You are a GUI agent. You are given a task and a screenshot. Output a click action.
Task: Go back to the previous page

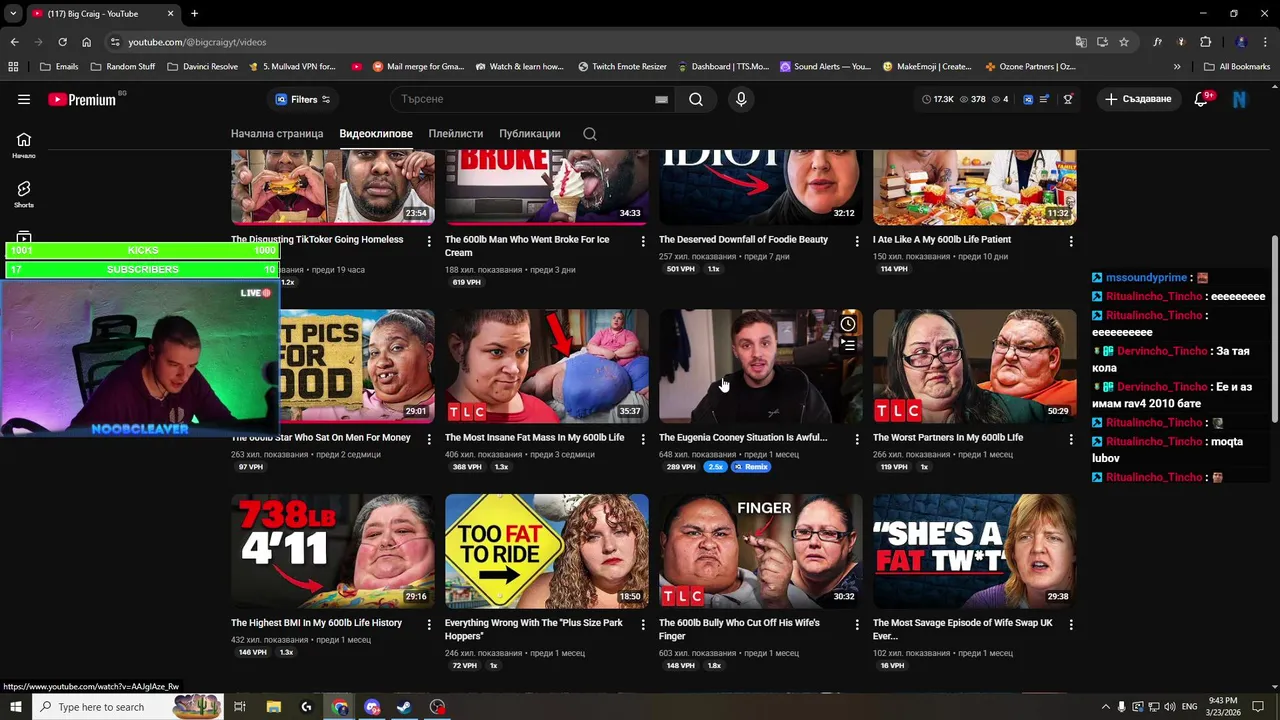click(x=14, y=42)
